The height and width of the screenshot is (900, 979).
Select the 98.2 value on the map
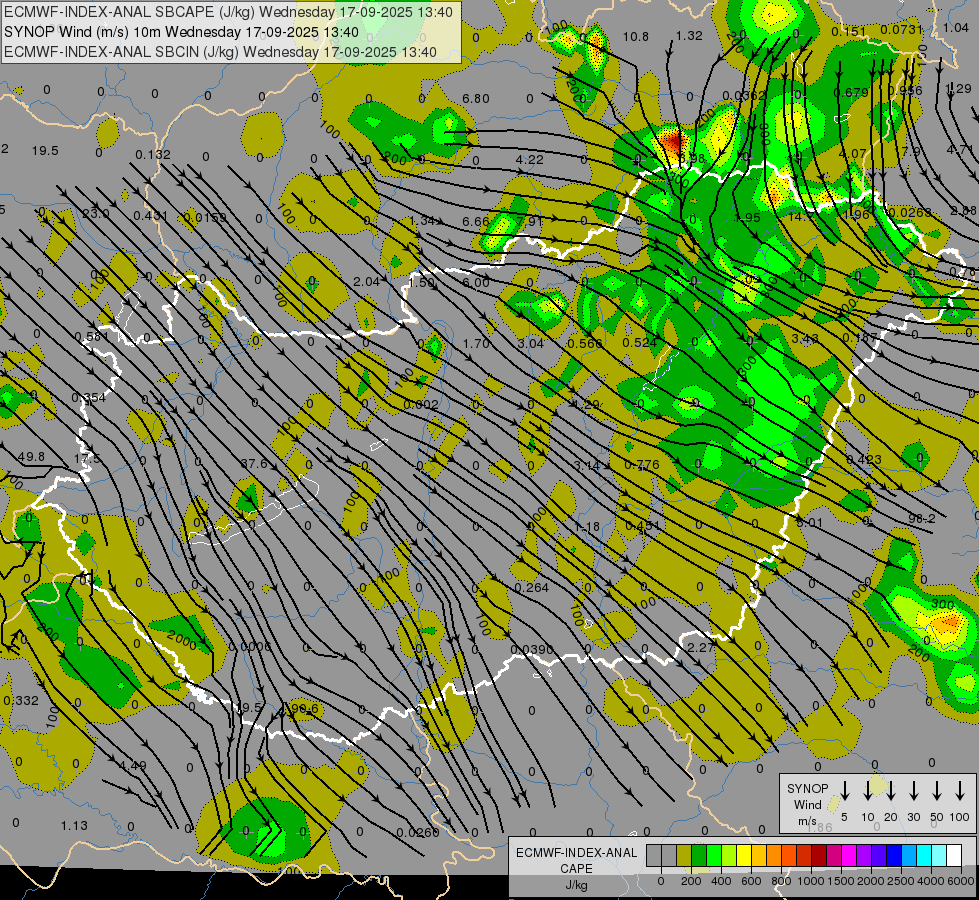point(921,519)
